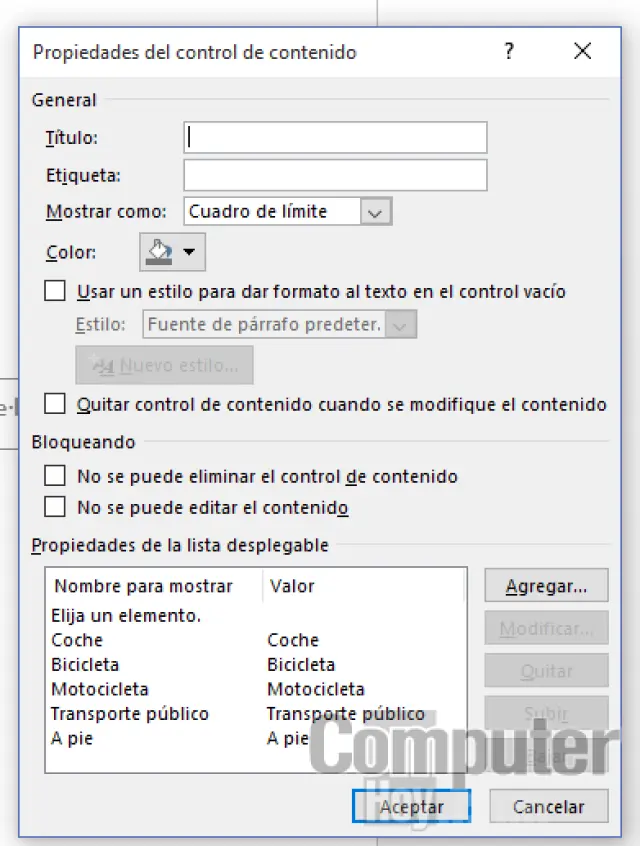Open the Estilo dropdown list

401,325
